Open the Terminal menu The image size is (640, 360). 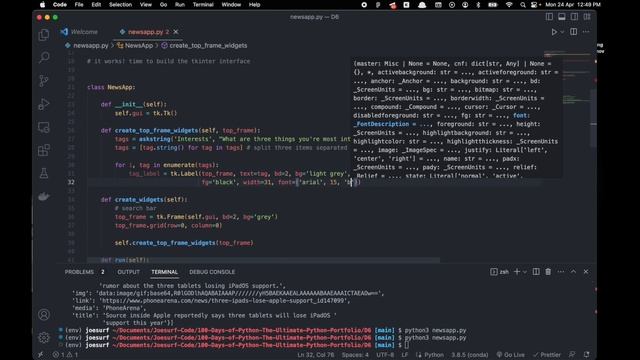coord(203,5)
